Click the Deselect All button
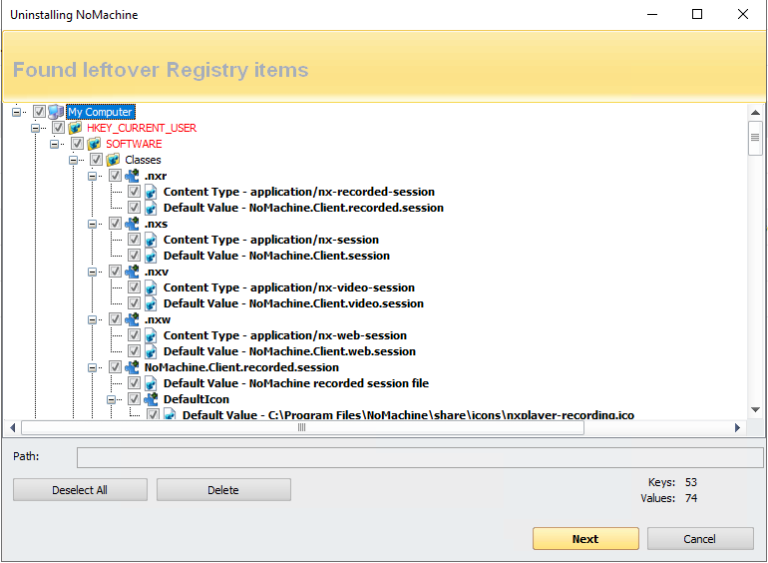 click(80, 490)
